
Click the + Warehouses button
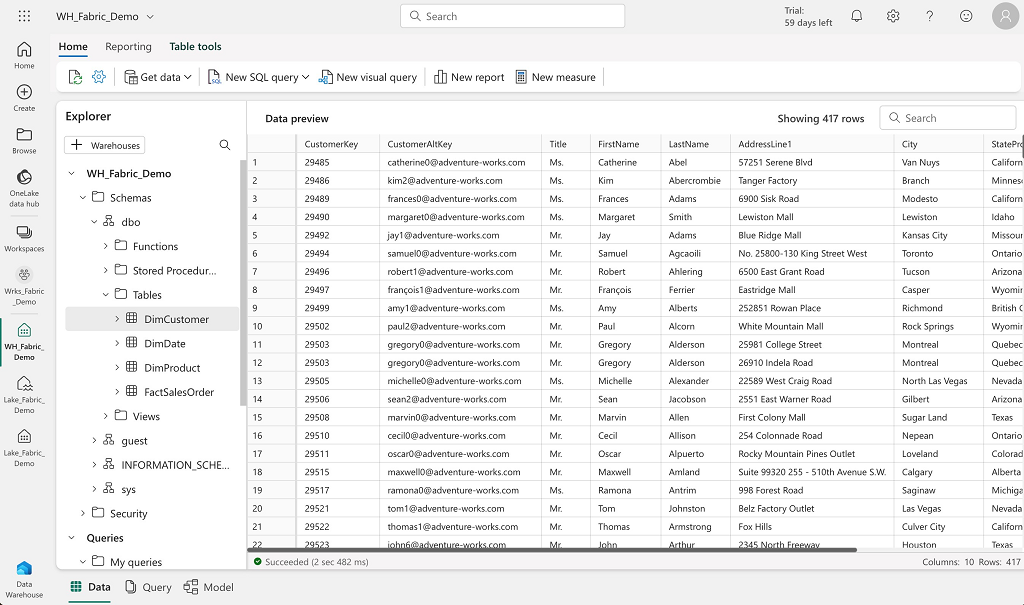(x=104, y=145)
